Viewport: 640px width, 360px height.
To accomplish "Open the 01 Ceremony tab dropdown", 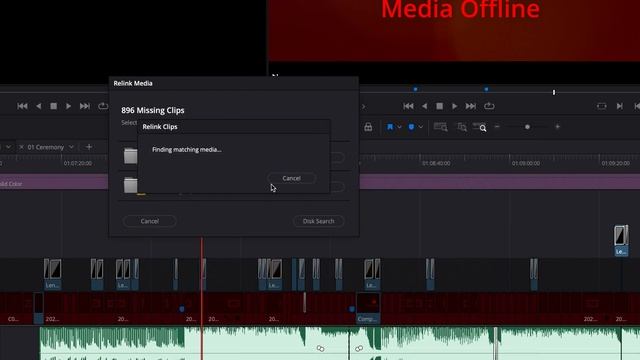I will tap(71, 147).
